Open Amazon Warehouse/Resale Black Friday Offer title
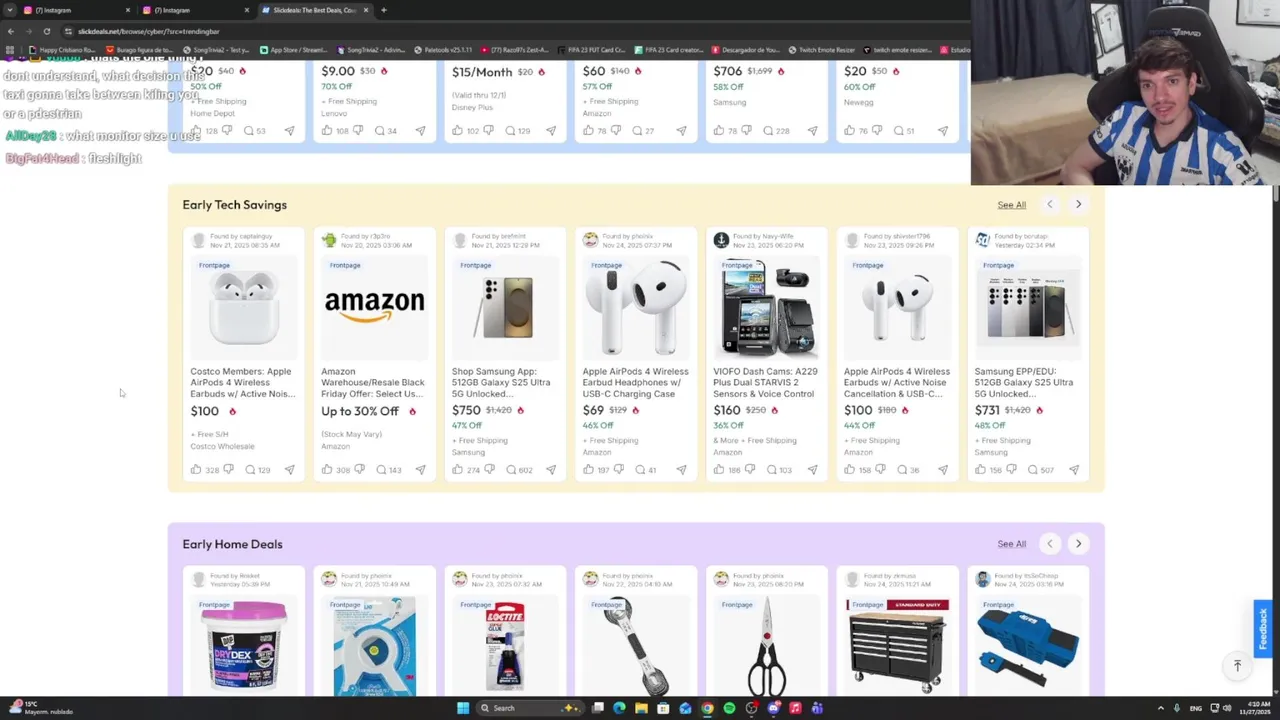 373,382
